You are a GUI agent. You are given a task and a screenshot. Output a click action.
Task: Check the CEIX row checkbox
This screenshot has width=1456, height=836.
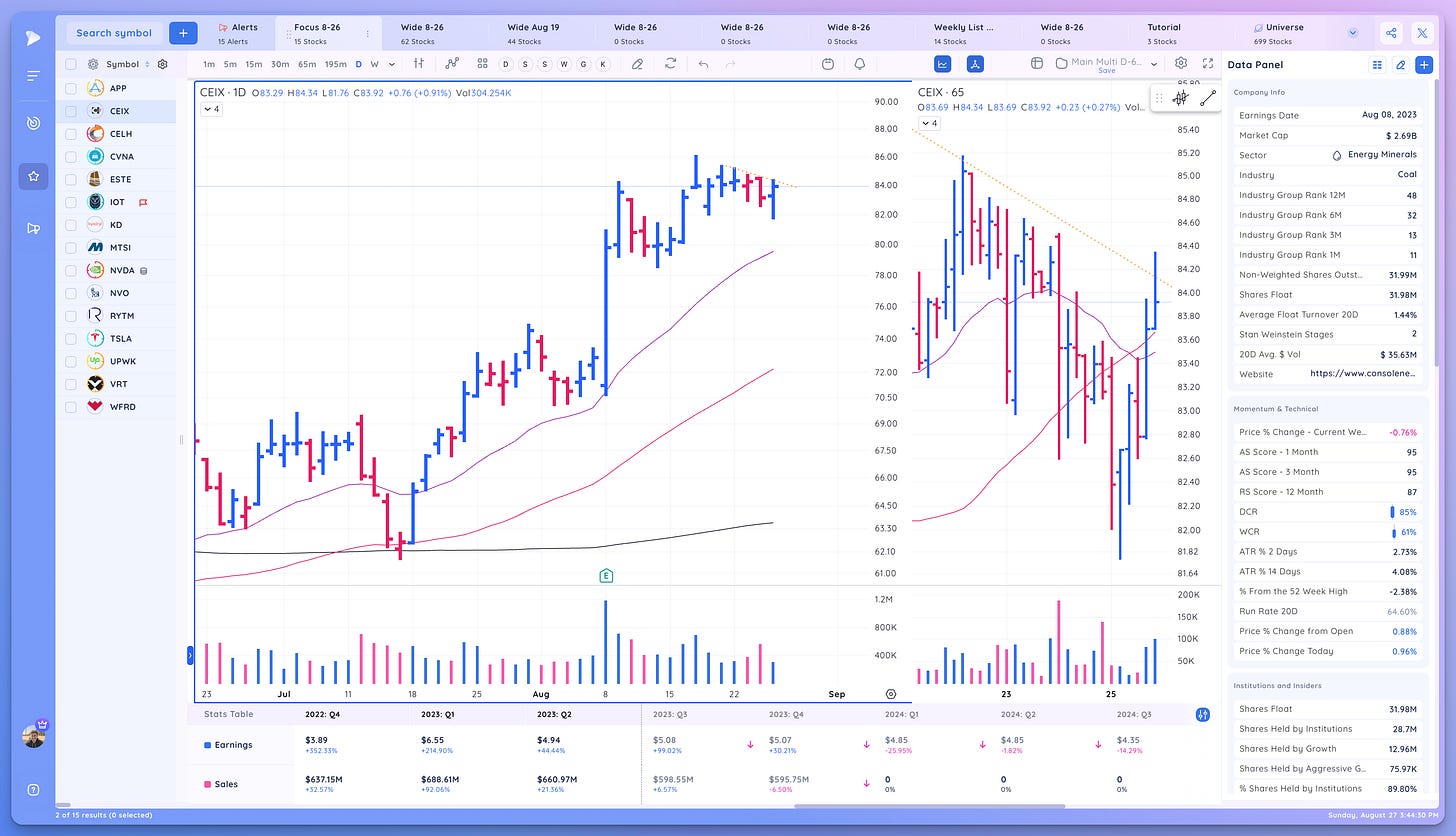pos(71,111)
